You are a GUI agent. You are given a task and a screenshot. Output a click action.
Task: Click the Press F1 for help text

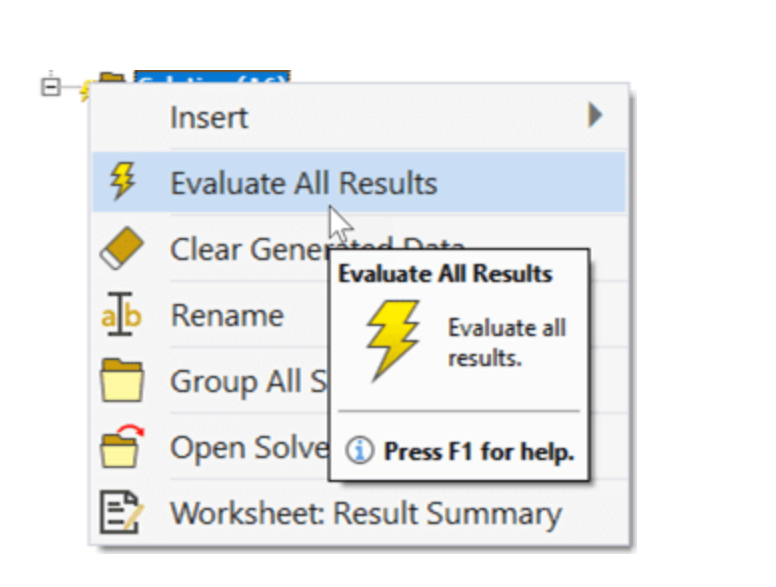pos(479,451)
